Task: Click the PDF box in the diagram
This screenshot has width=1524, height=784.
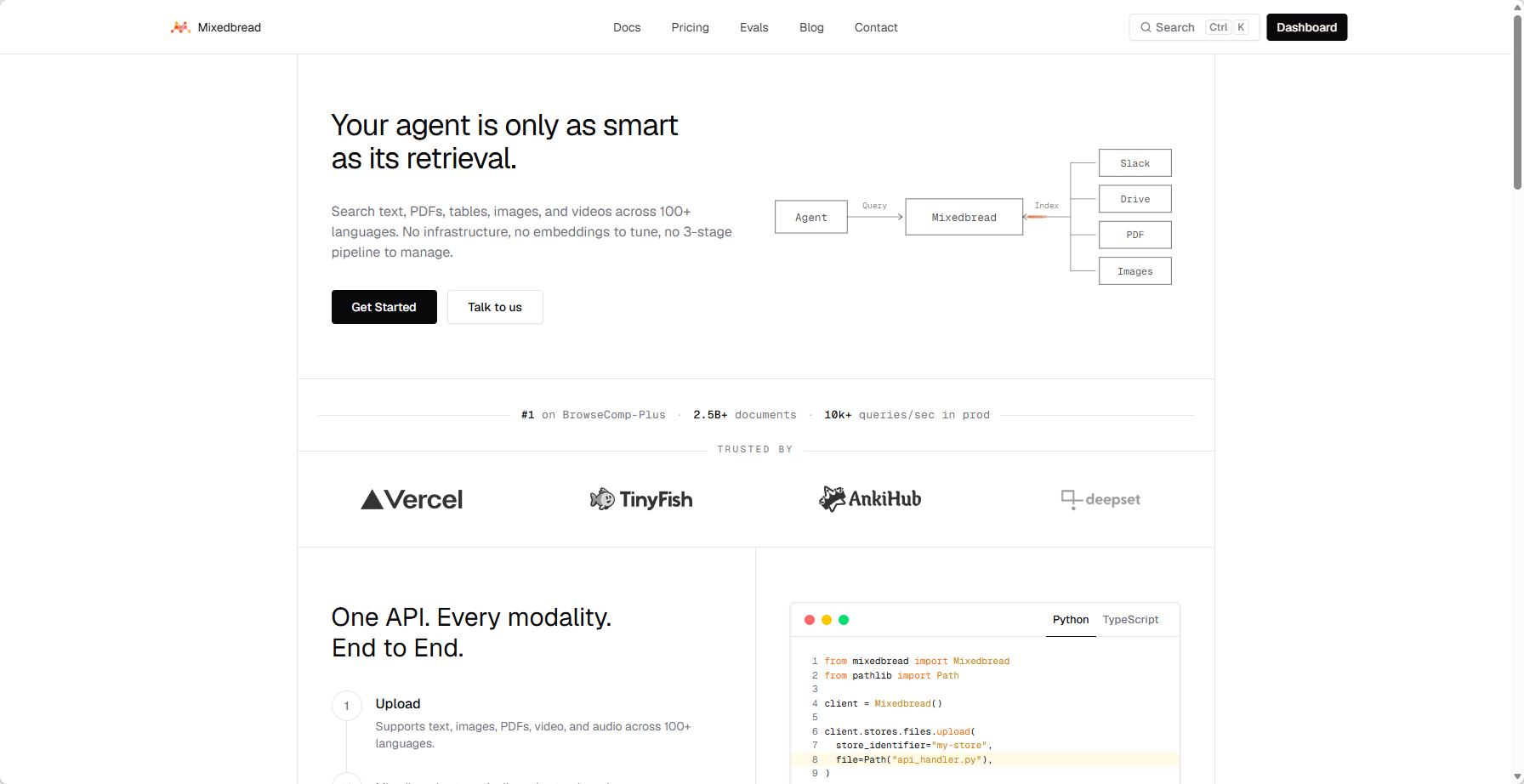Action: pyautogui.click(x=1135, y=235)
